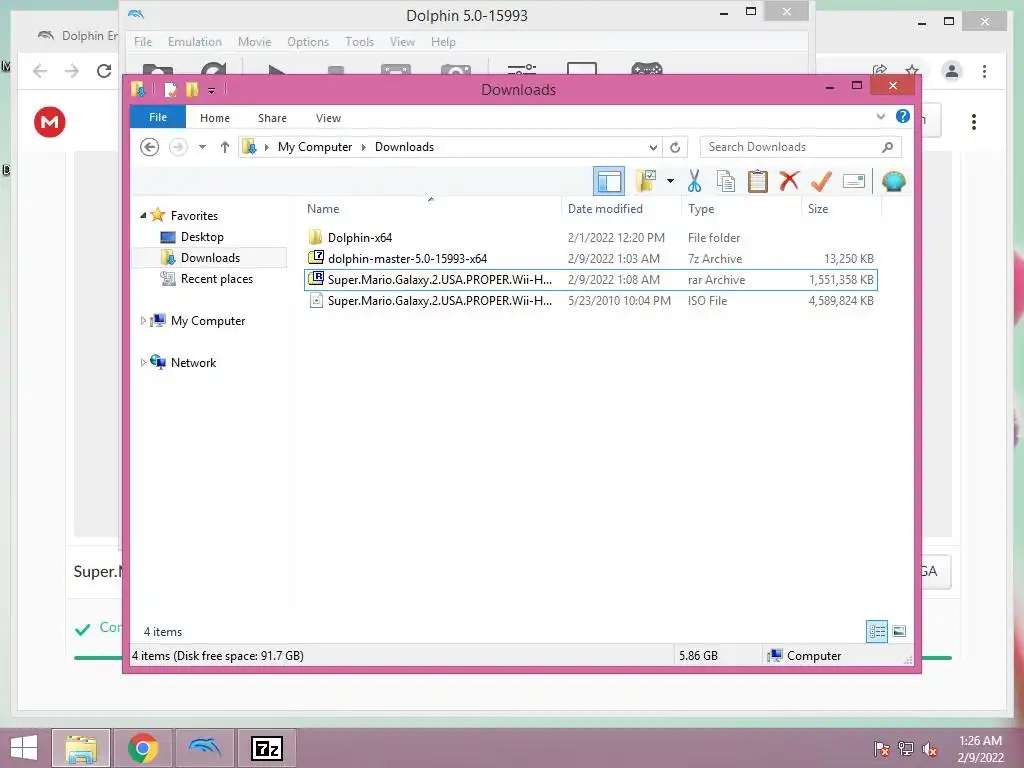
Task: Click the clipboard Paste icon
Action: tap(758, 181)
